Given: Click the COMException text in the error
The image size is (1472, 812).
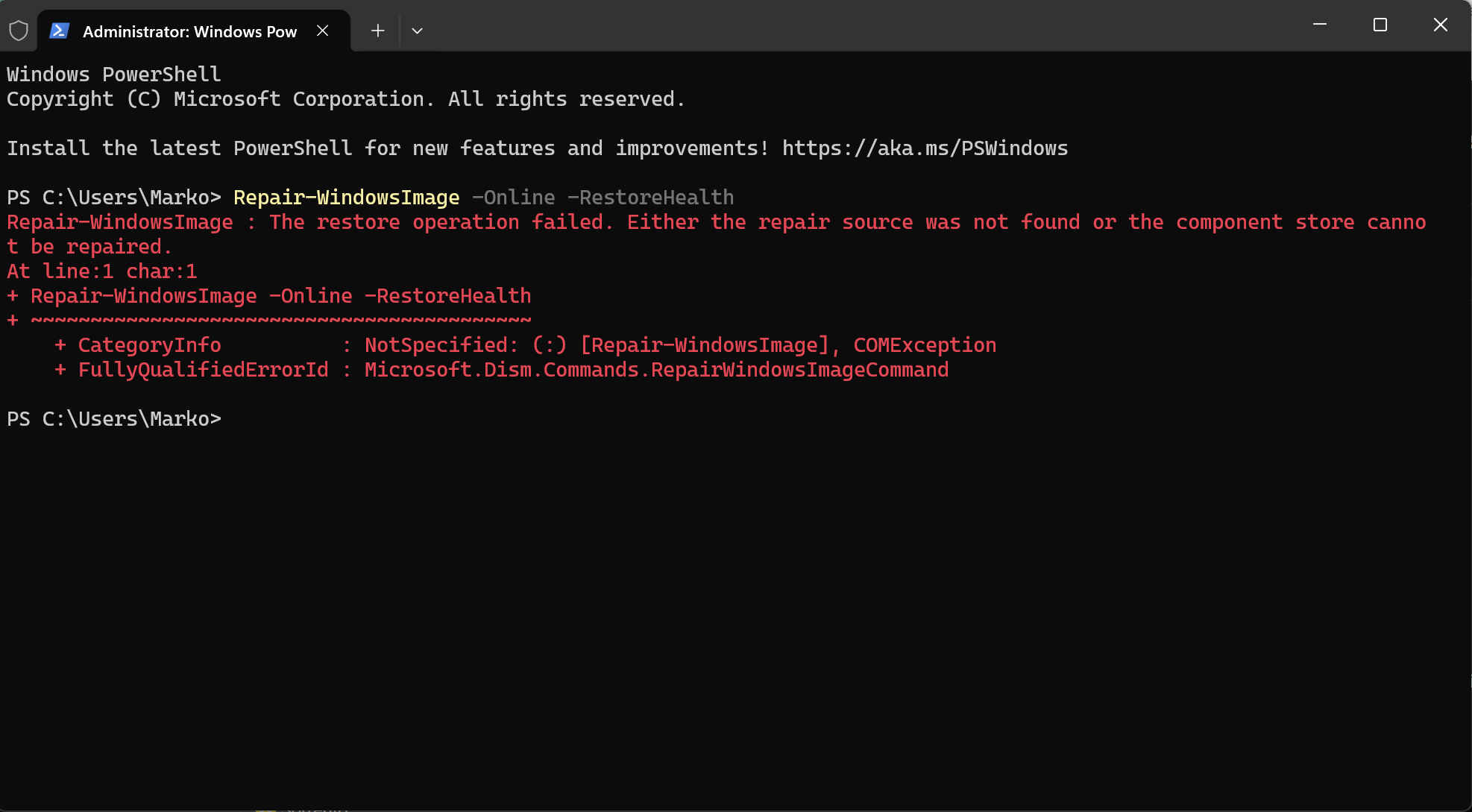Looking at the screenshot, I should [925, 345].
